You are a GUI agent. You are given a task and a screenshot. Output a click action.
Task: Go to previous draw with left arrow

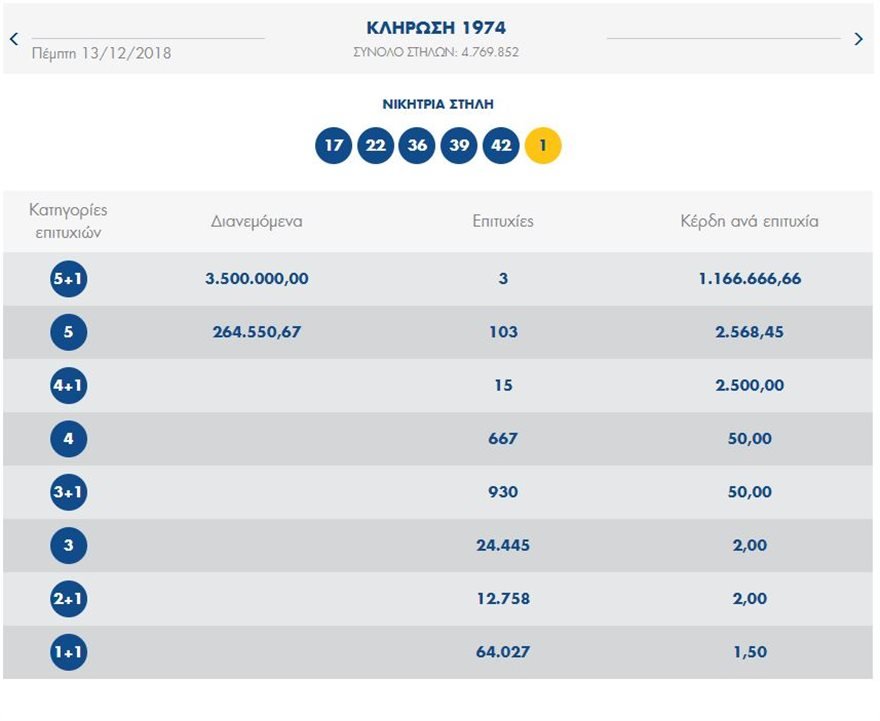pyautogui.click(x=12, y=39)
